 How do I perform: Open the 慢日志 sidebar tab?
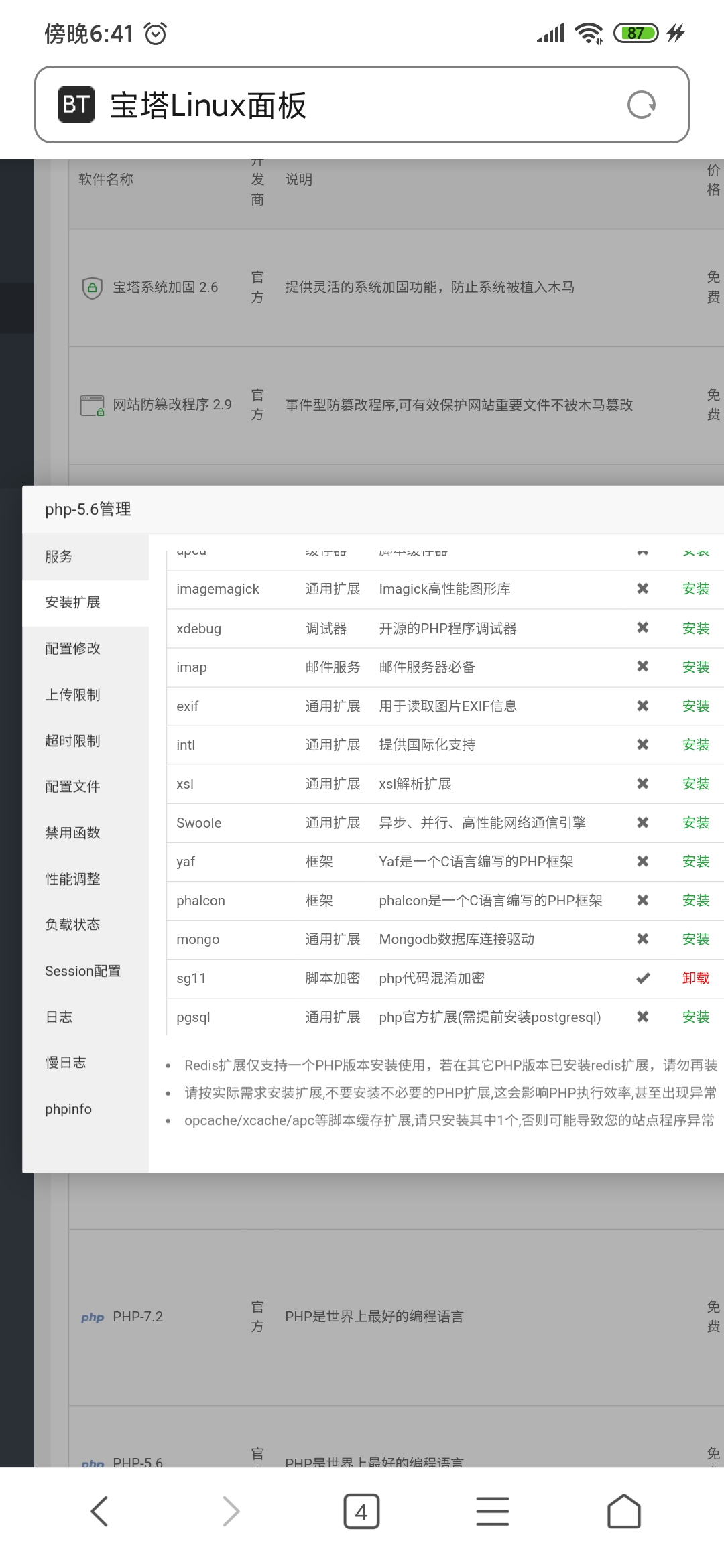tap(86, 1063)
